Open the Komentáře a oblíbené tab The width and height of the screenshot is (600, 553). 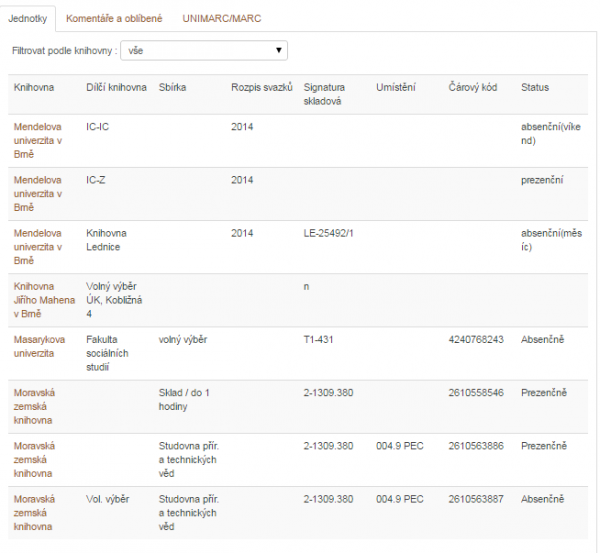[x=114, y=18]
